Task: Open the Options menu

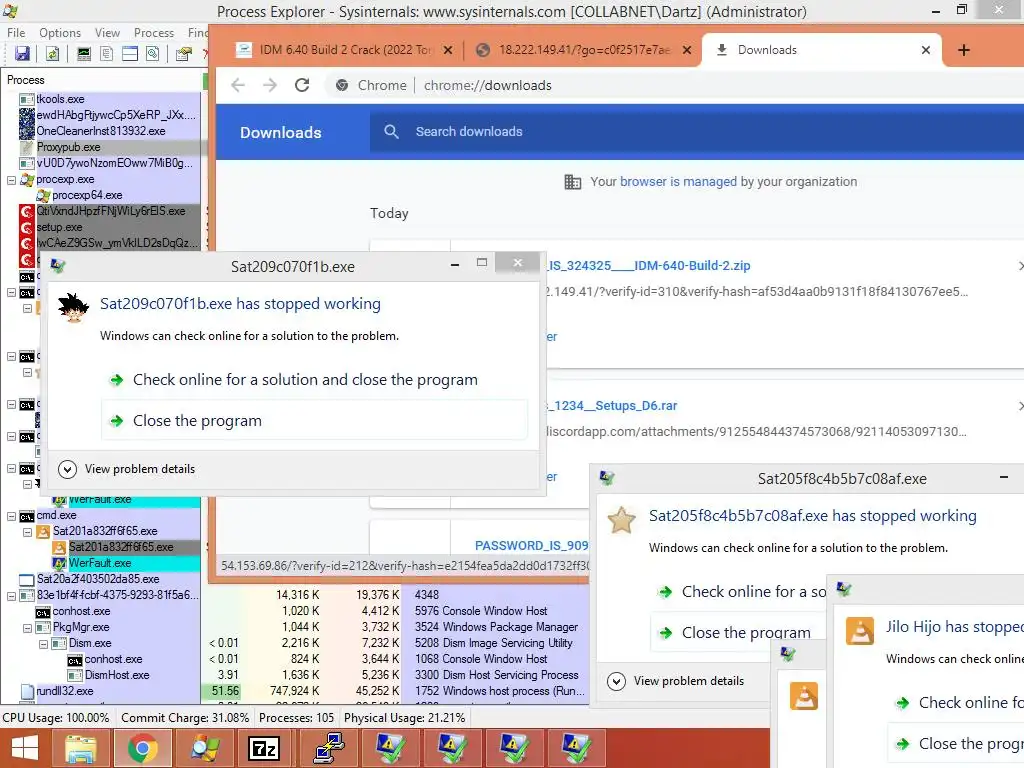Action: 60,33
